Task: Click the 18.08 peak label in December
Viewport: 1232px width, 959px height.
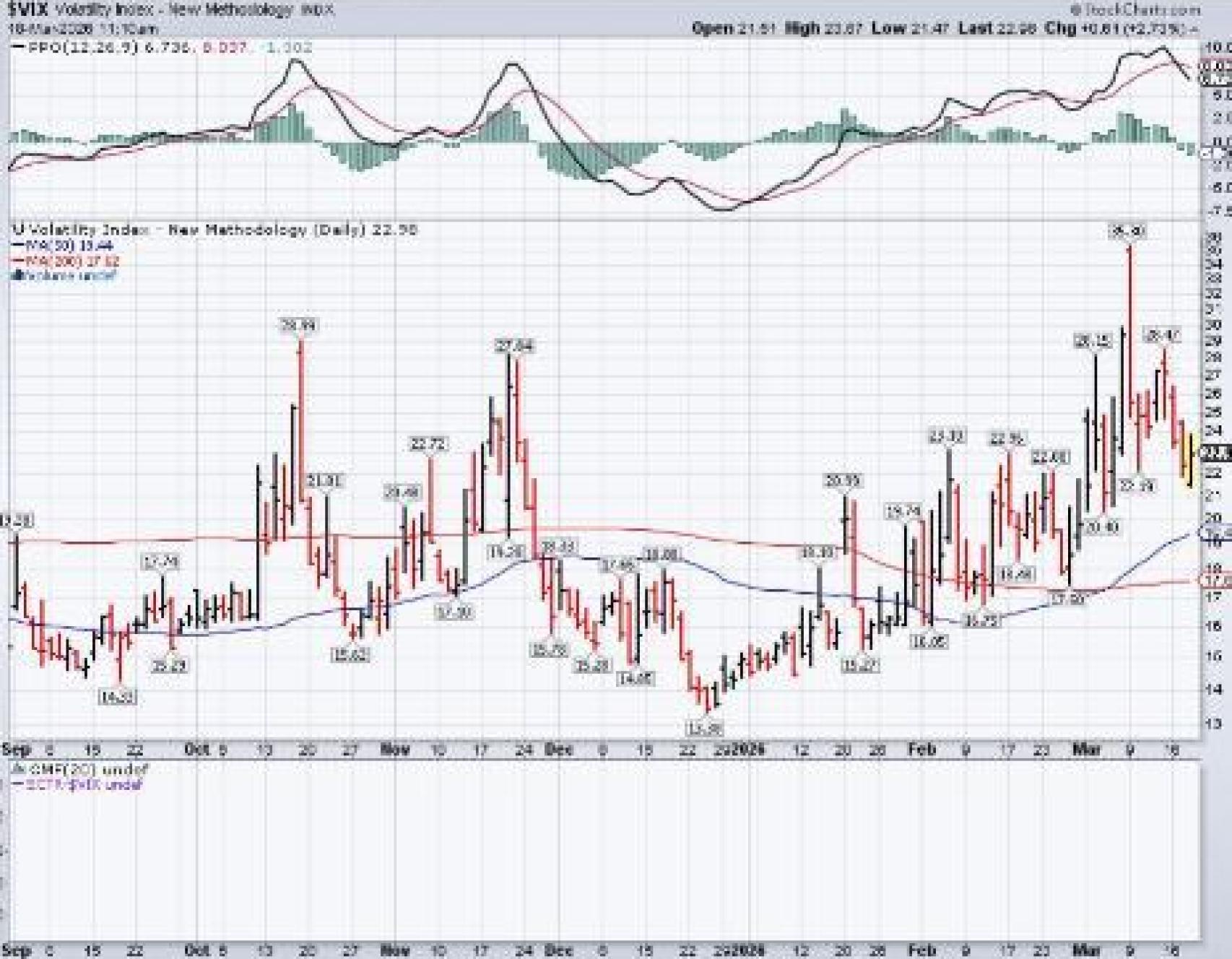Action: coord(661,555)
